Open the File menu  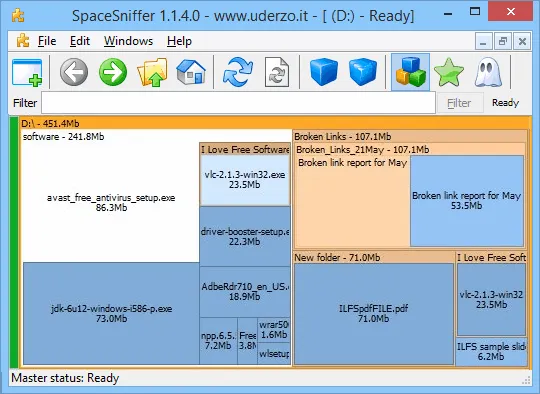(x=47, y=41)
